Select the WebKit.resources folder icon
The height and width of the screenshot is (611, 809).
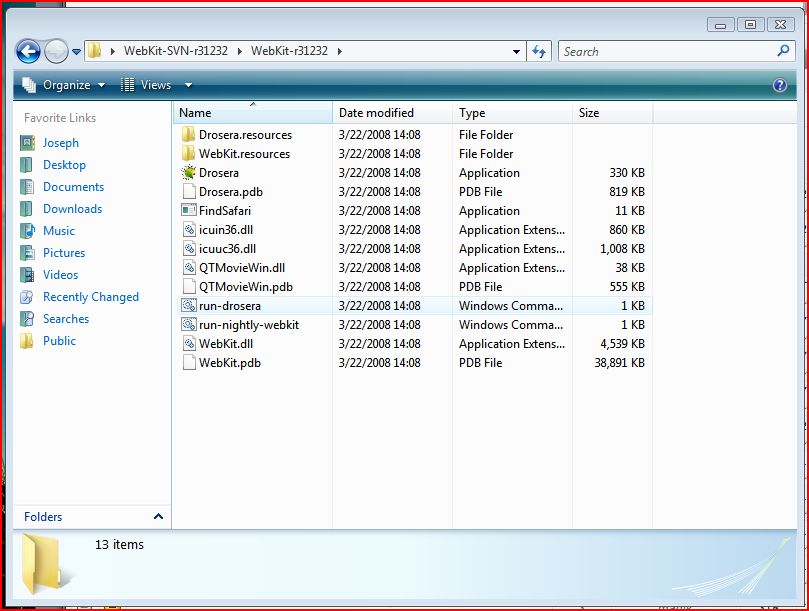188,154
